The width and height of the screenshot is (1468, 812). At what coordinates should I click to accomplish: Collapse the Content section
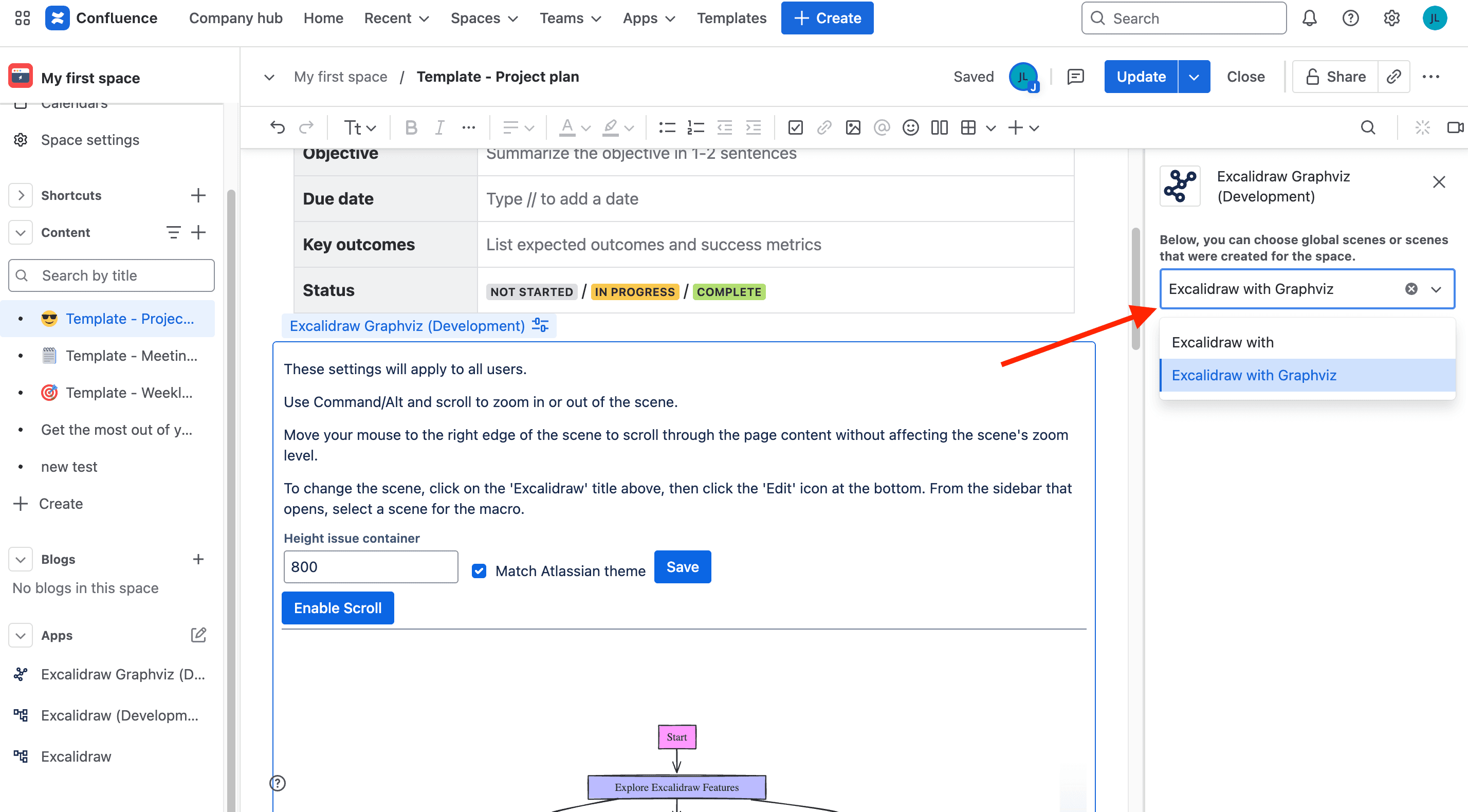pyautogui.click(x=21, y=232)
